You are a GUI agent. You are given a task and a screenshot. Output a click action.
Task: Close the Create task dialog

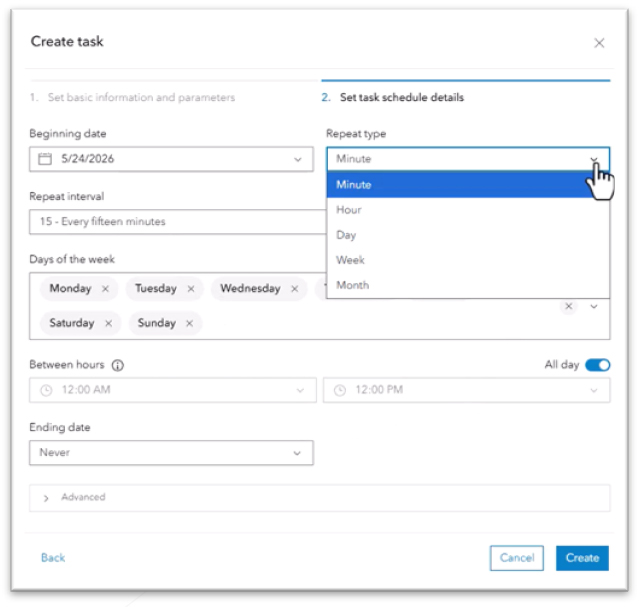point(599,43)
